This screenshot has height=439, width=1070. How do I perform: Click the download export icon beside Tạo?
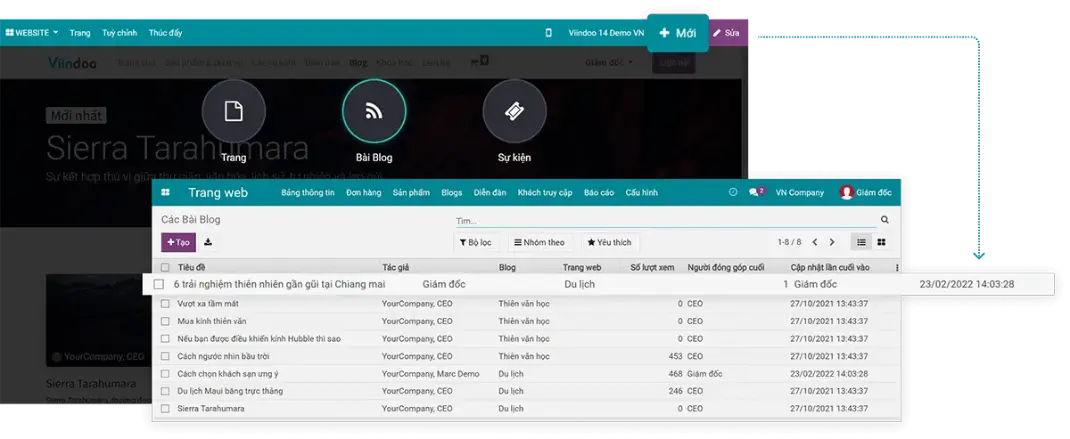(208, 242)
